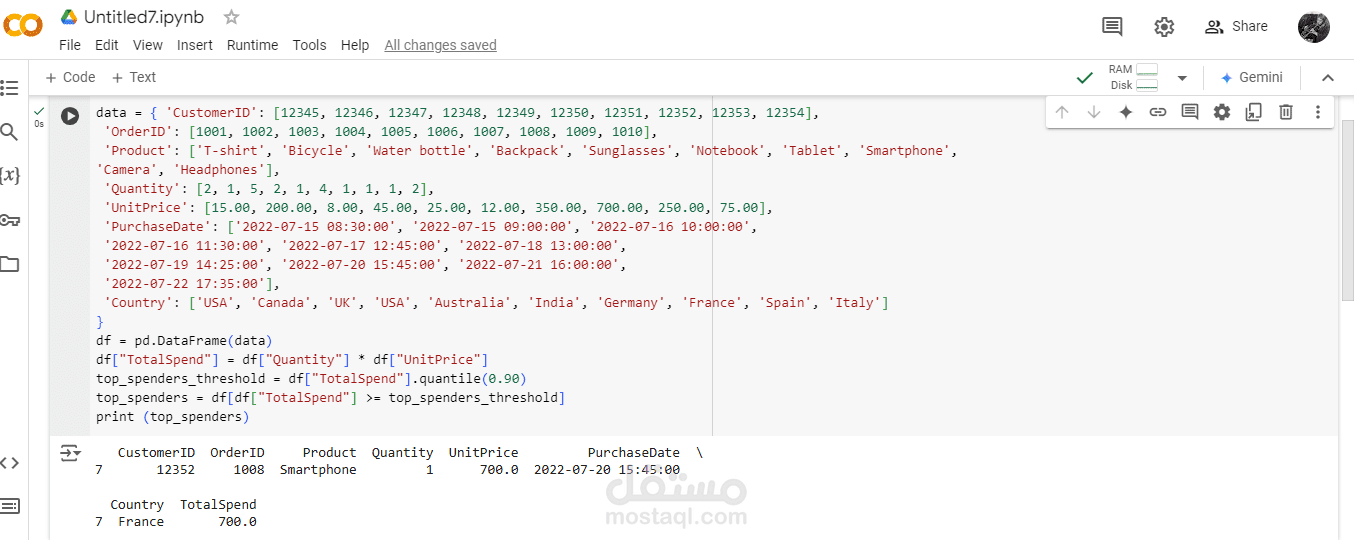This screenshot has width=1354, height=540.
Task: Move the cell down with the arrow icon
Action: [x=1094, y=112]
